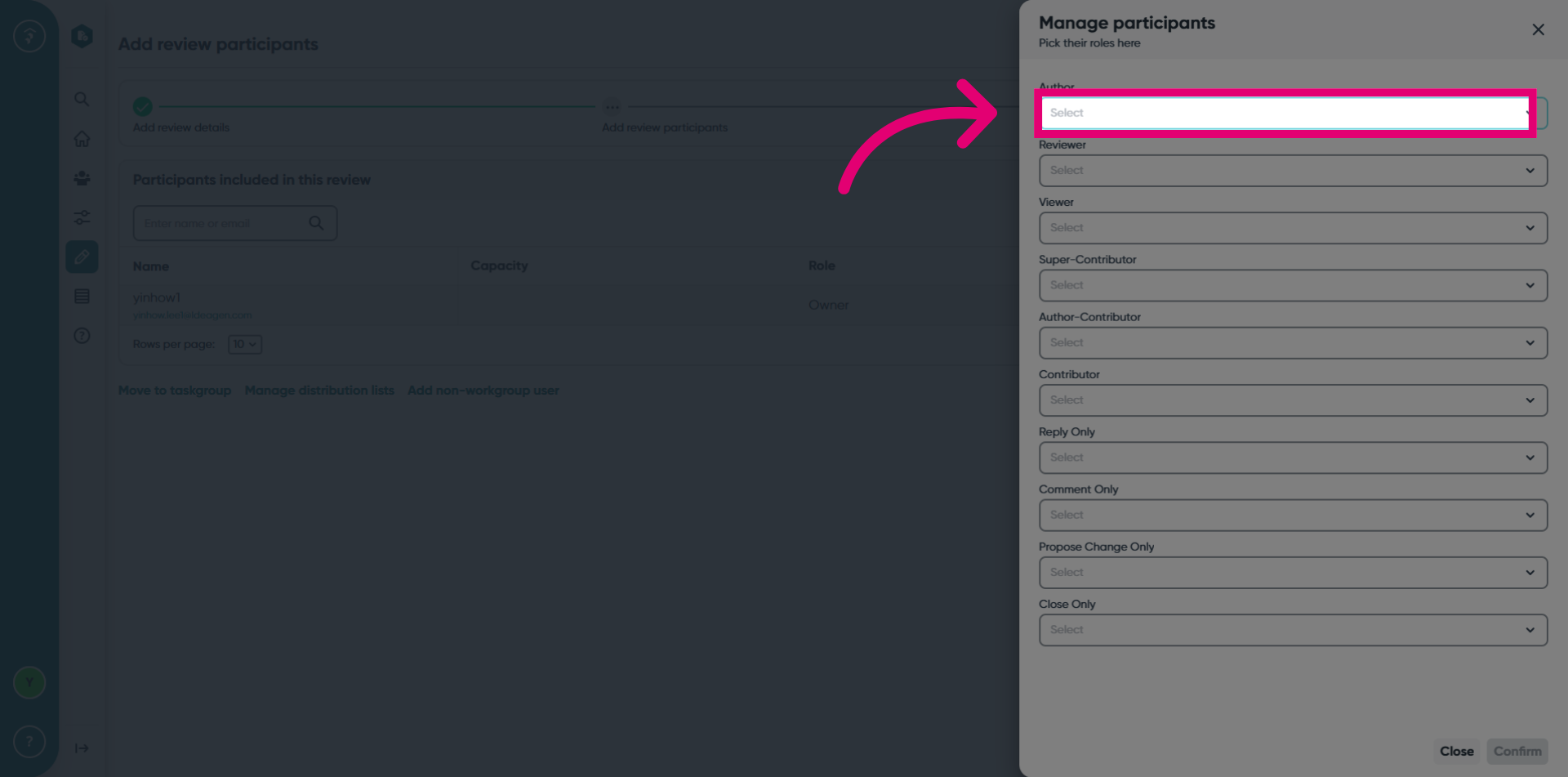Screen dimensions: 1568x777
Task: Click the search icon in left sidebar
Action: pos(82,100)
